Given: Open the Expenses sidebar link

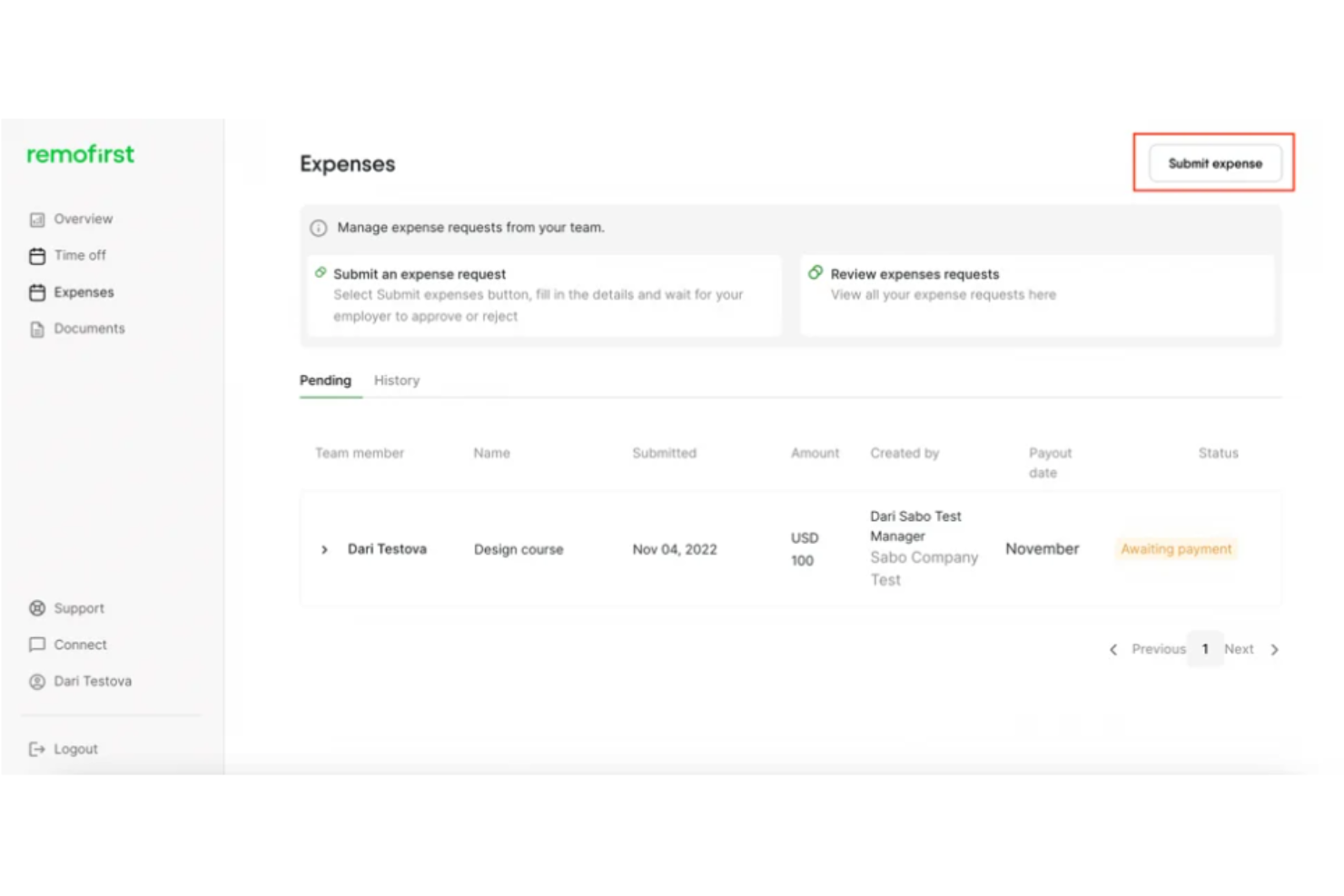Looking at the screenshot, I should click(84, 292).
